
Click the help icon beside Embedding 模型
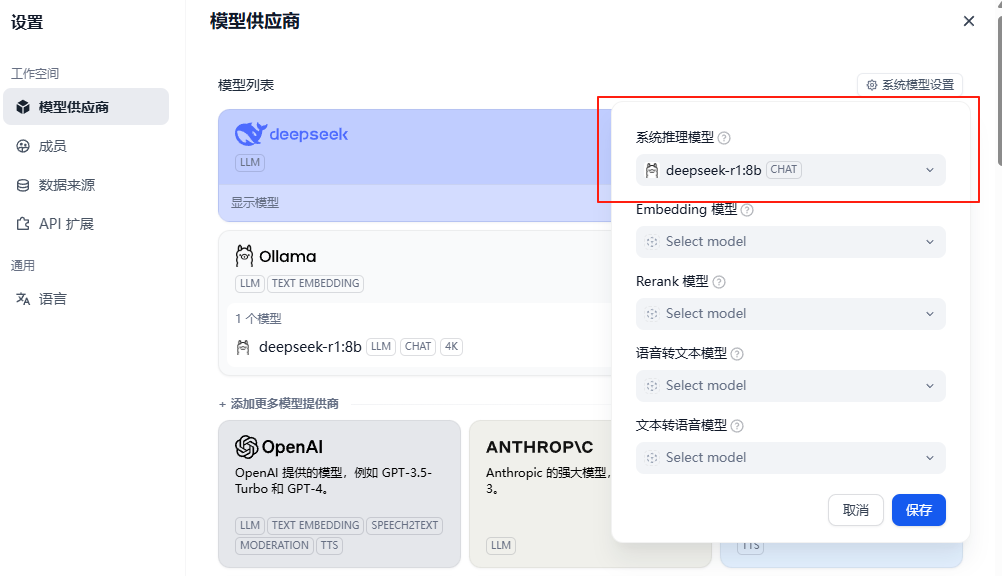point(747,210)
